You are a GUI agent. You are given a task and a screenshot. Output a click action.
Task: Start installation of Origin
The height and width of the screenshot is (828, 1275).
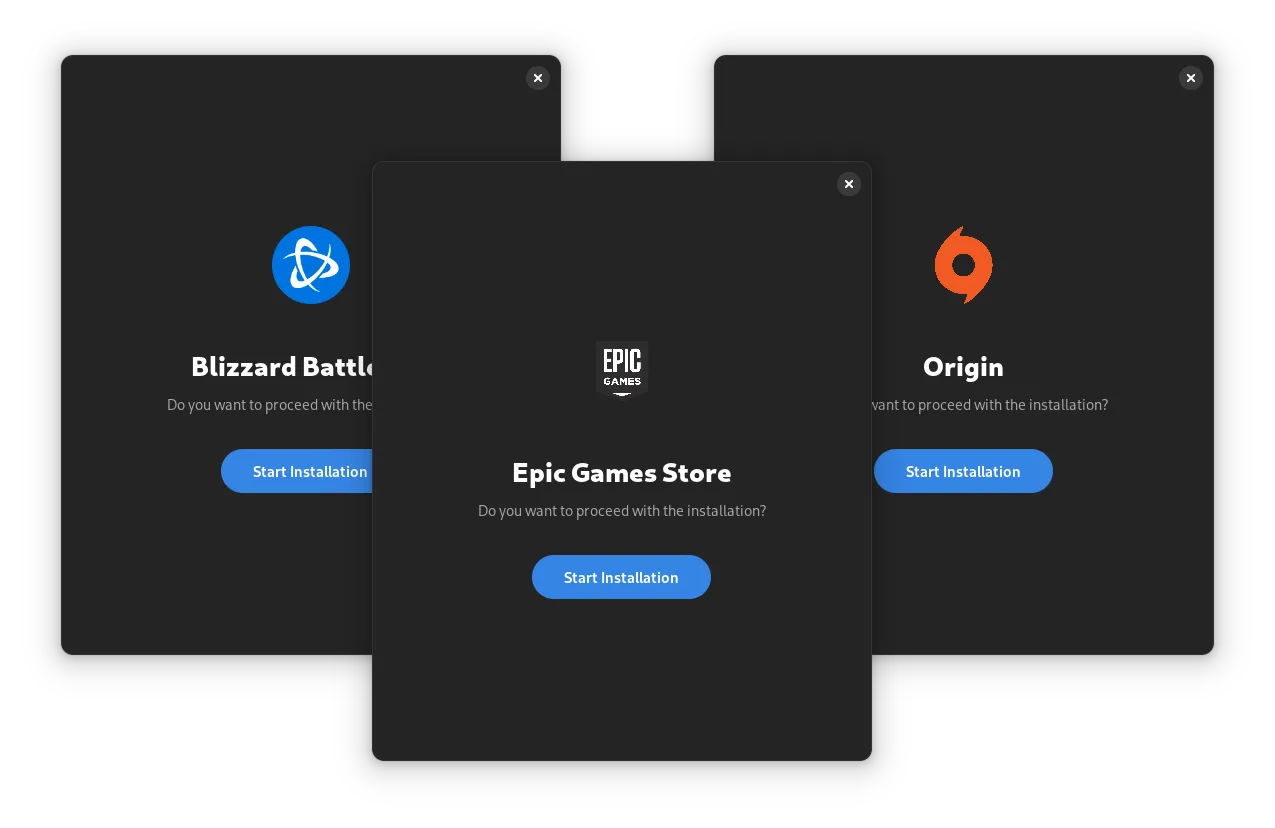963,471
